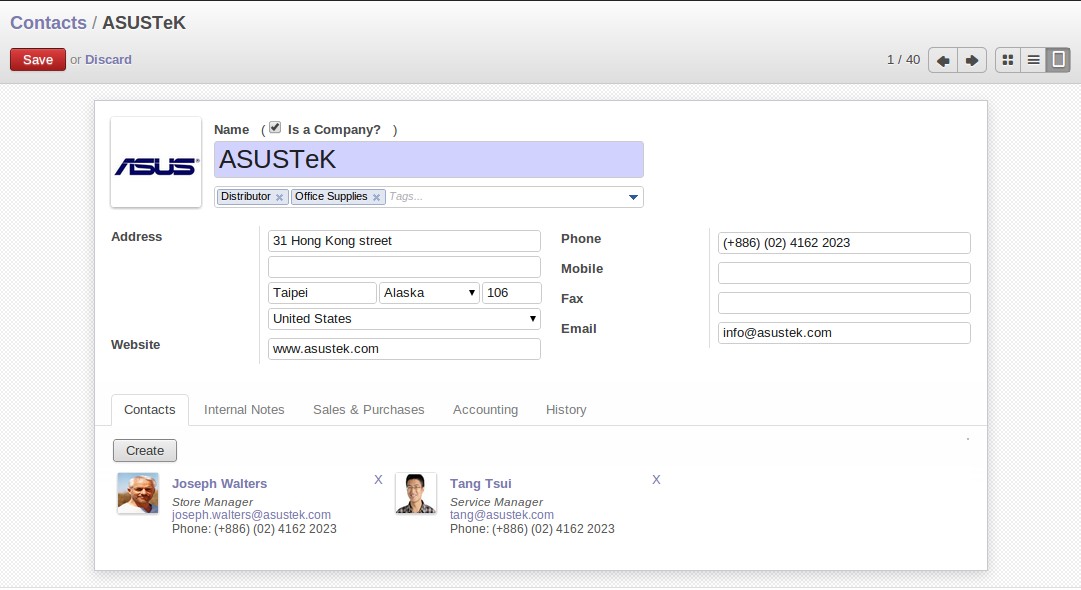1081x590 pixels.
Task: Edit the Phone number field
Action: [x=844, y=243]
